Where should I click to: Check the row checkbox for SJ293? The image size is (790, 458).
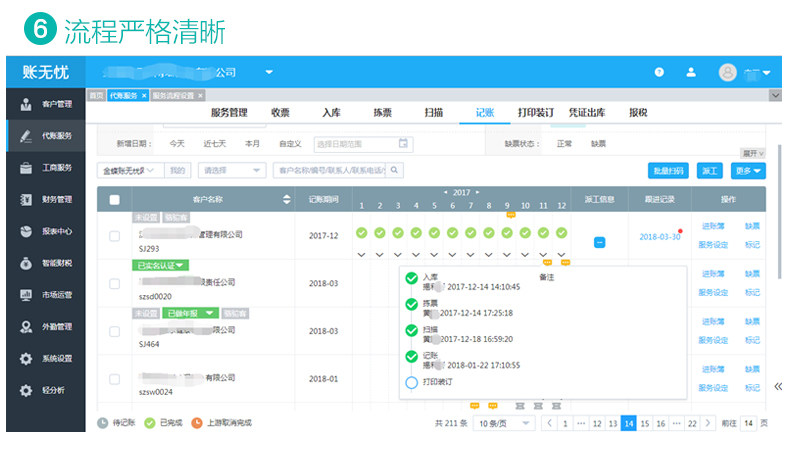click(114, 236)
